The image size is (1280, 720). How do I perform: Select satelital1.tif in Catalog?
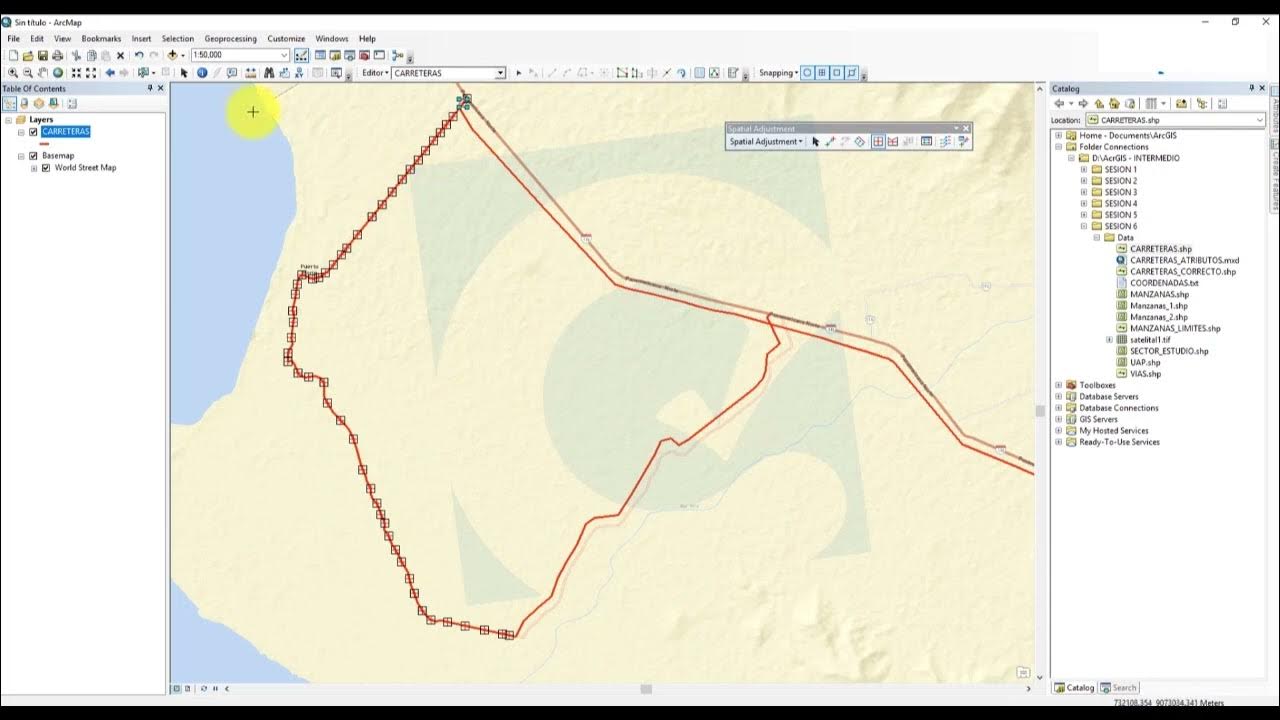(1150, 340)
